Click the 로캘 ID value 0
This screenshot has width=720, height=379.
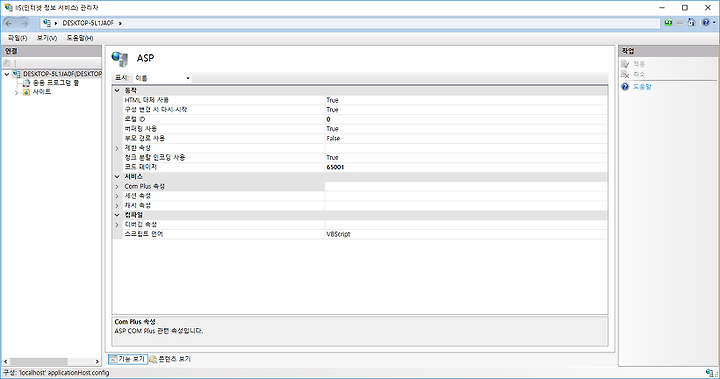point(328,119)
